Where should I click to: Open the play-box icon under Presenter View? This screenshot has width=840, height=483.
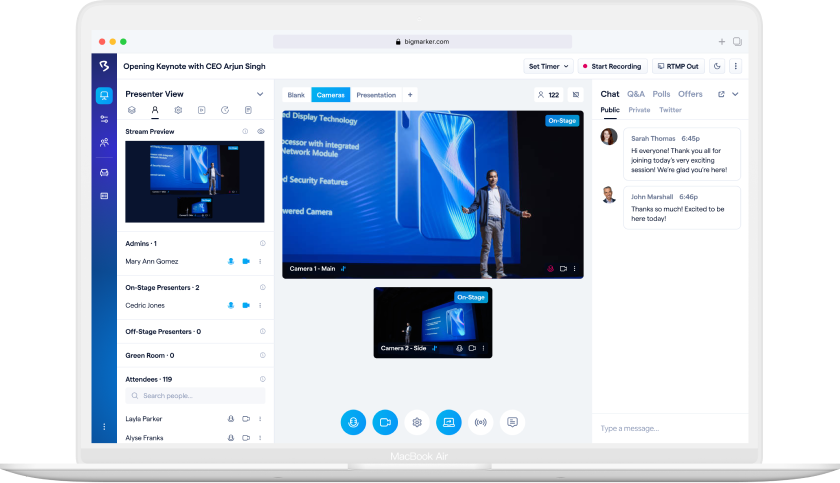[x=201, y=110]
